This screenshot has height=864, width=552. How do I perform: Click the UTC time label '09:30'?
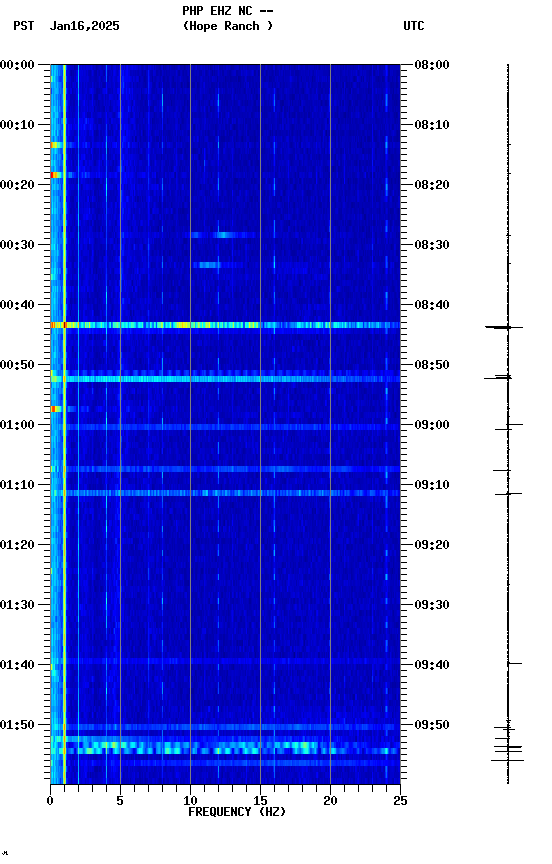[x=432, y=605]
